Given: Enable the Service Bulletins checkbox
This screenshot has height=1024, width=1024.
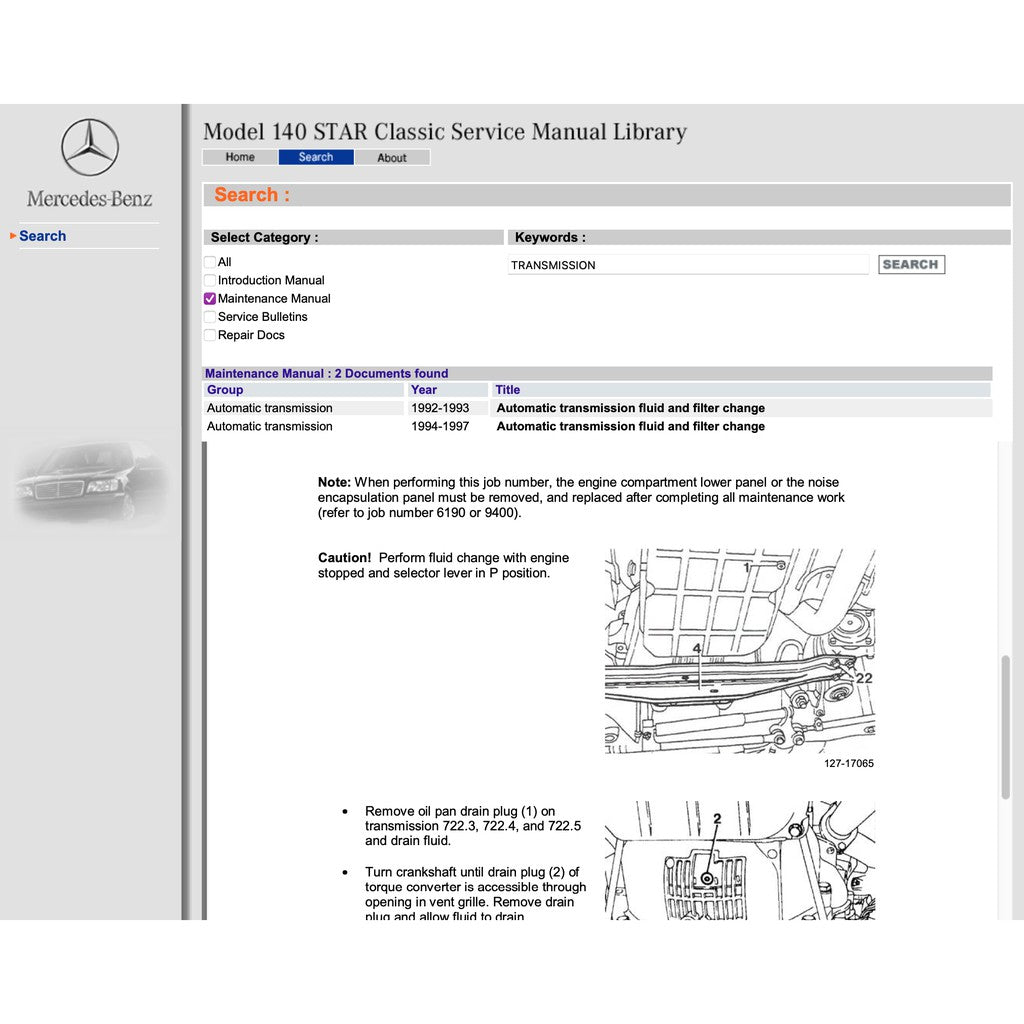Looking at the screenshot, I should 209,316.
